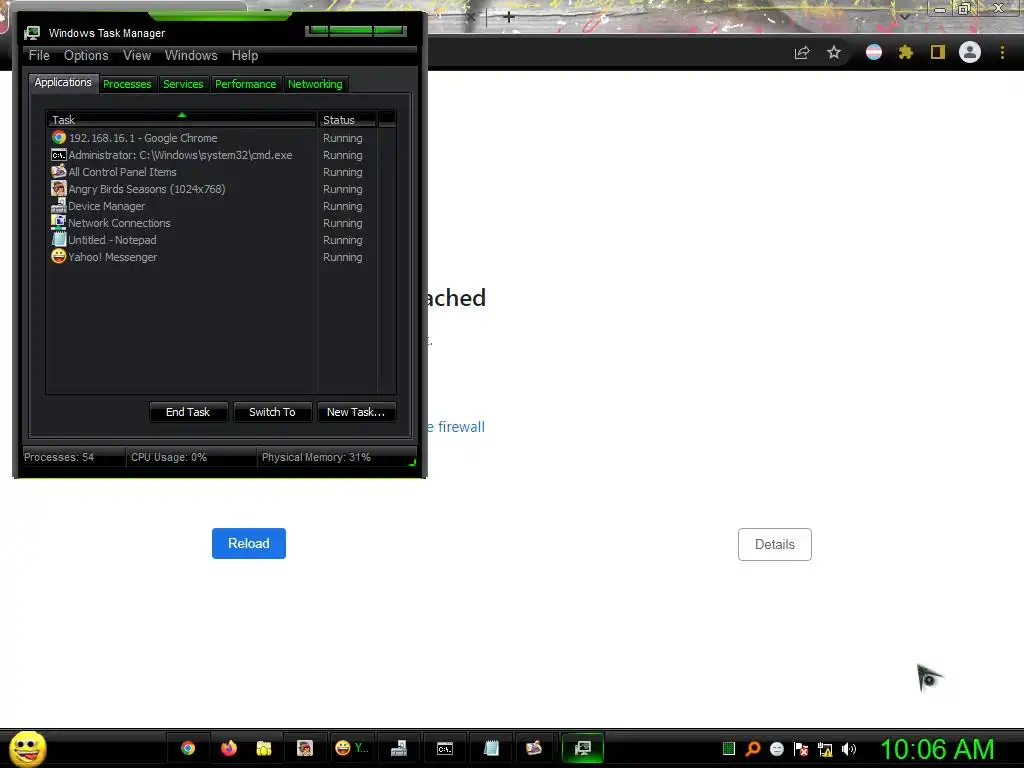
Task: Select the Device Manager task icon
Action: pyautogui.click(x=59, y=206)
